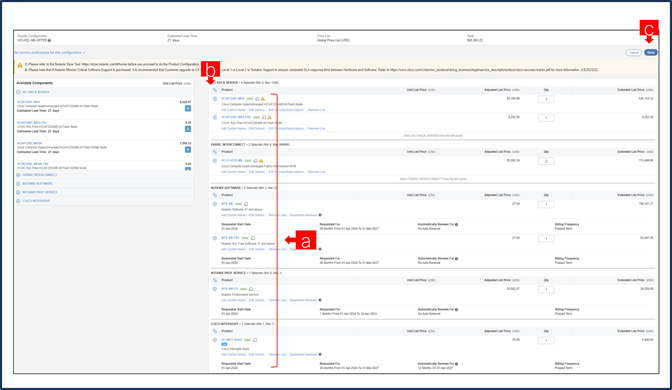Click copy icon next to selected HCIAF220C-M6S-FRE

click(264, 117)
